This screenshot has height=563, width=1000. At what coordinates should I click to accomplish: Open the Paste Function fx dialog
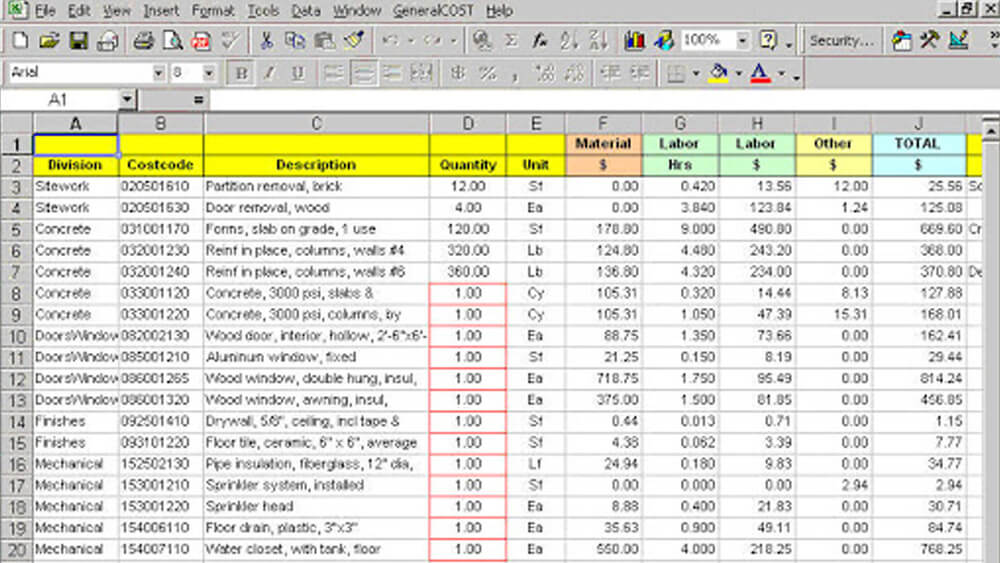pos(540,41)
